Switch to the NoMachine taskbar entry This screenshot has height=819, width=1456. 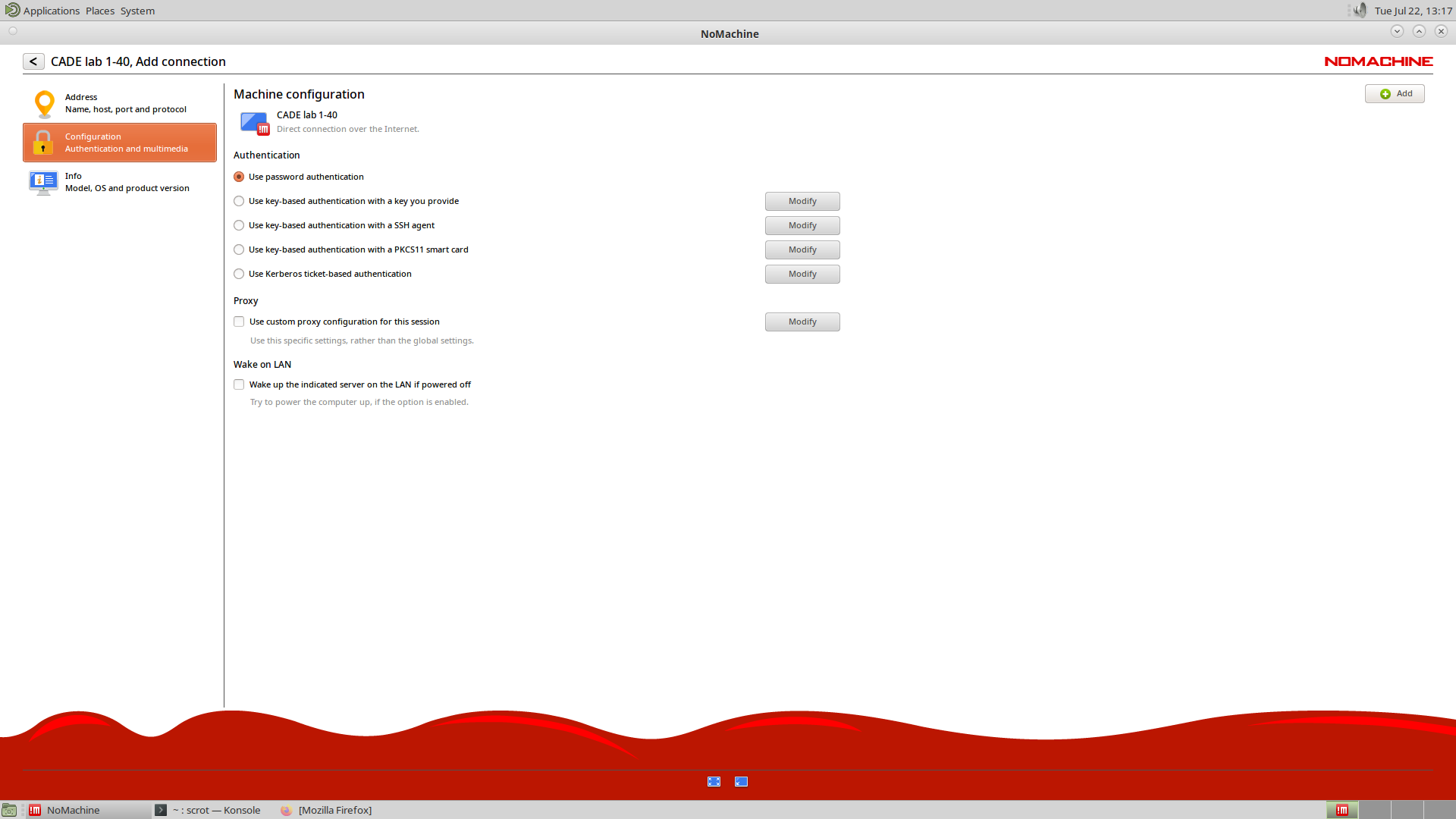tap(87, 810)
